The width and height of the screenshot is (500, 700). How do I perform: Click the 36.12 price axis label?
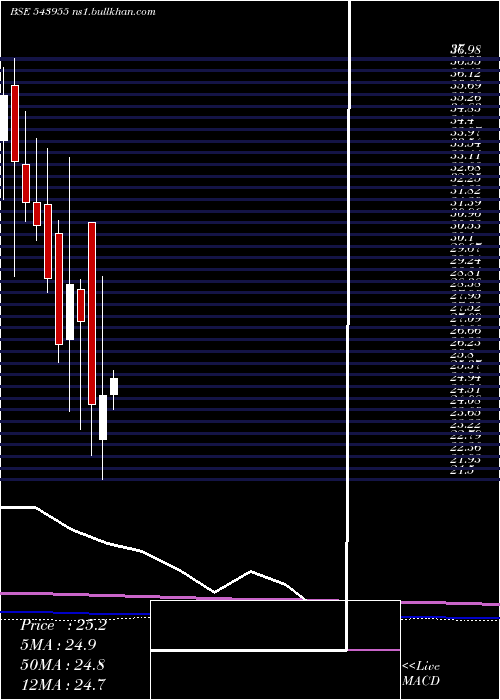click(465, 74)
